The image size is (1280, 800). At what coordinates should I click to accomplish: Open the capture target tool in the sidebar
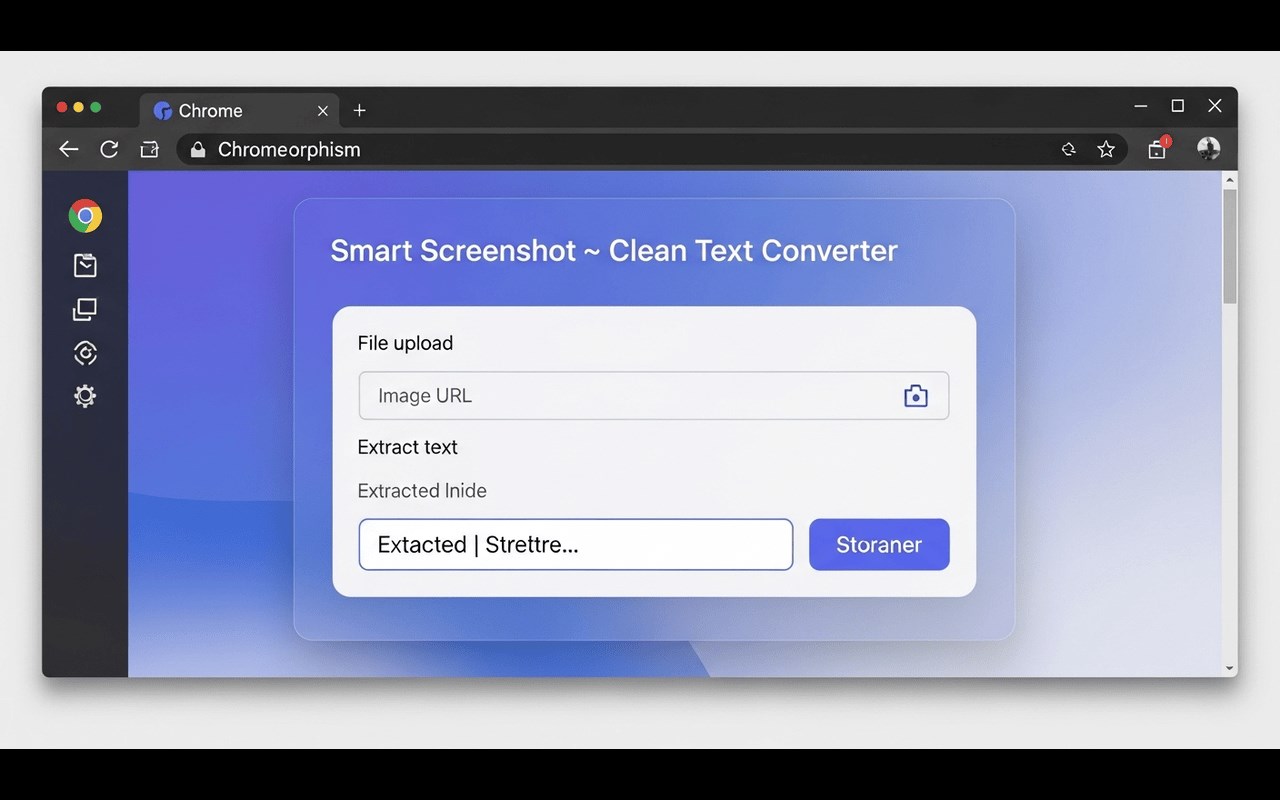coord(85,353)
